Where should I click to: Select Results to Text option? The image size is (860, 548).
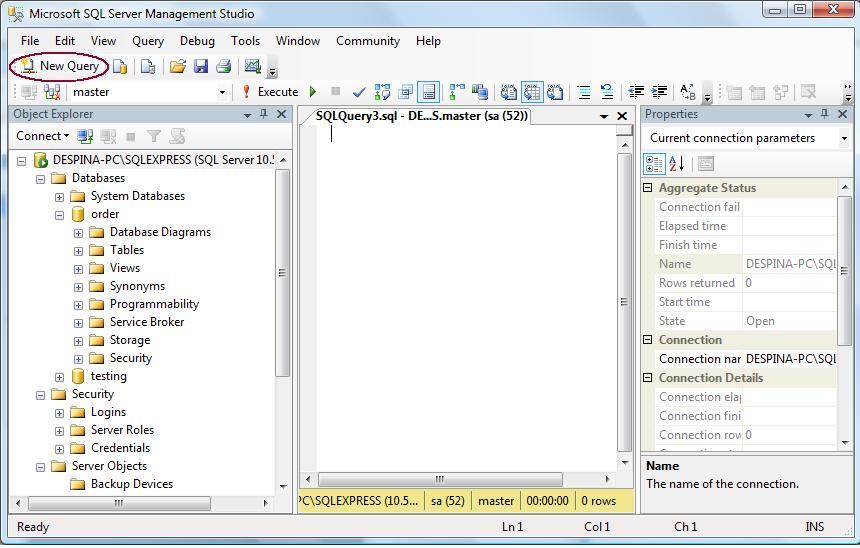(508, 92)
